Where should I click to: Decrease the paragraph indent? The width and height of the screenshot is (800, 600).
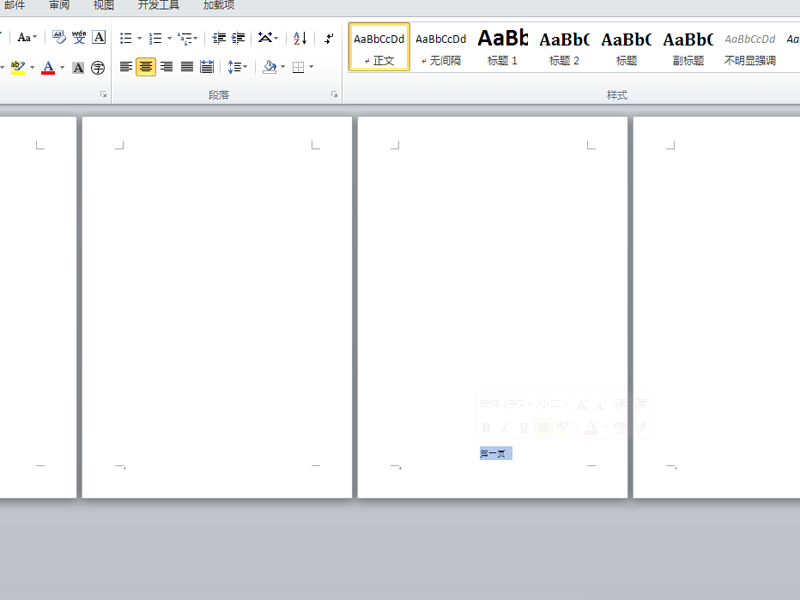pos(219,38)
